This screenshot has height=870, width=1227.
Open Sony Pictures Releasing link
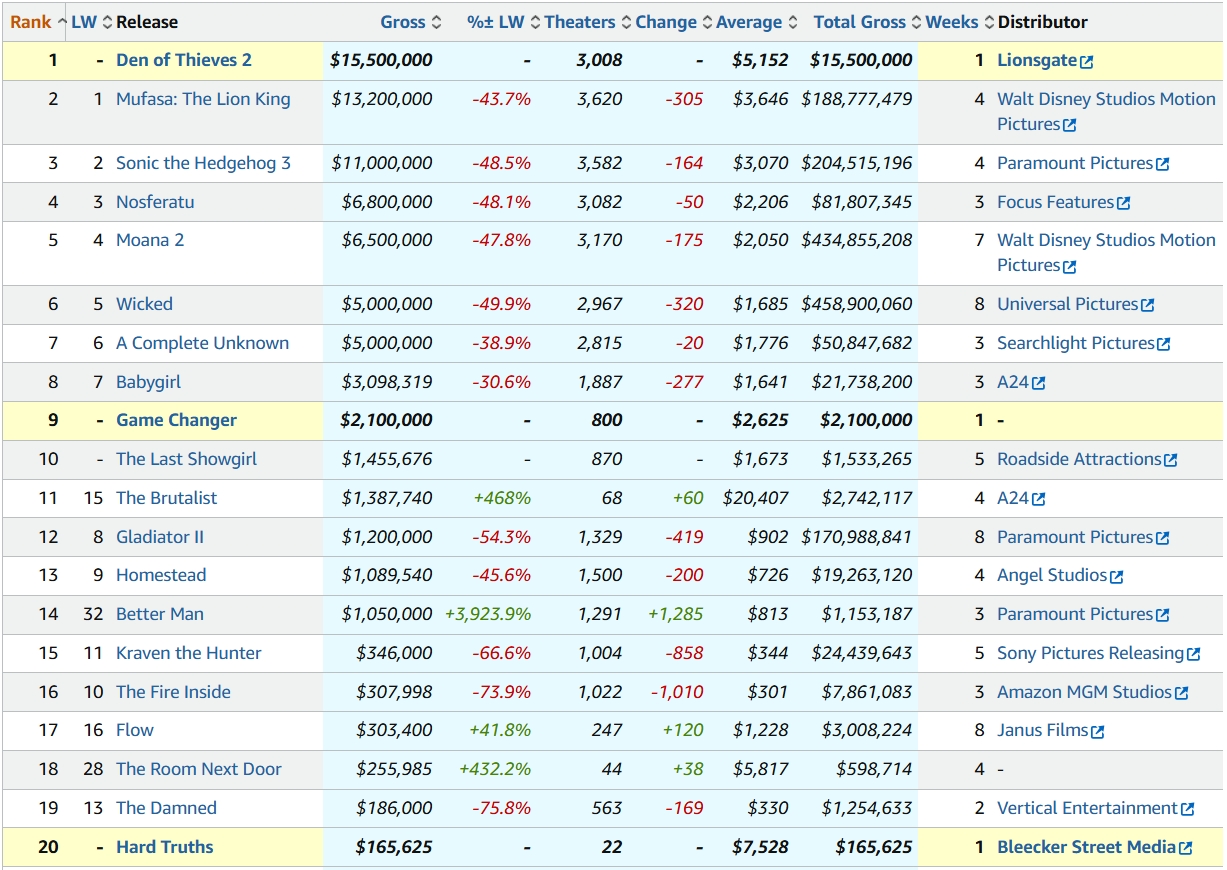click(1090, 653)
